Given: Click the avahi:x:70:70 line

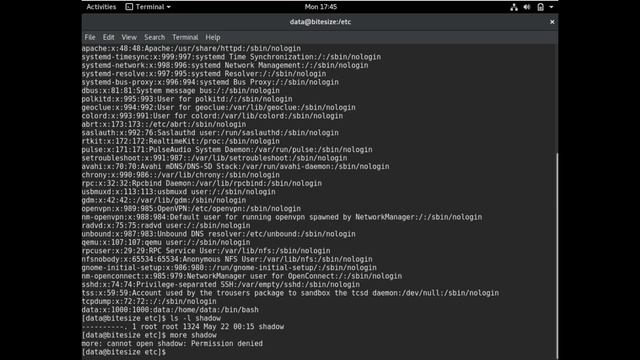Looking at the screenshot, I should [x=236, y=167].
